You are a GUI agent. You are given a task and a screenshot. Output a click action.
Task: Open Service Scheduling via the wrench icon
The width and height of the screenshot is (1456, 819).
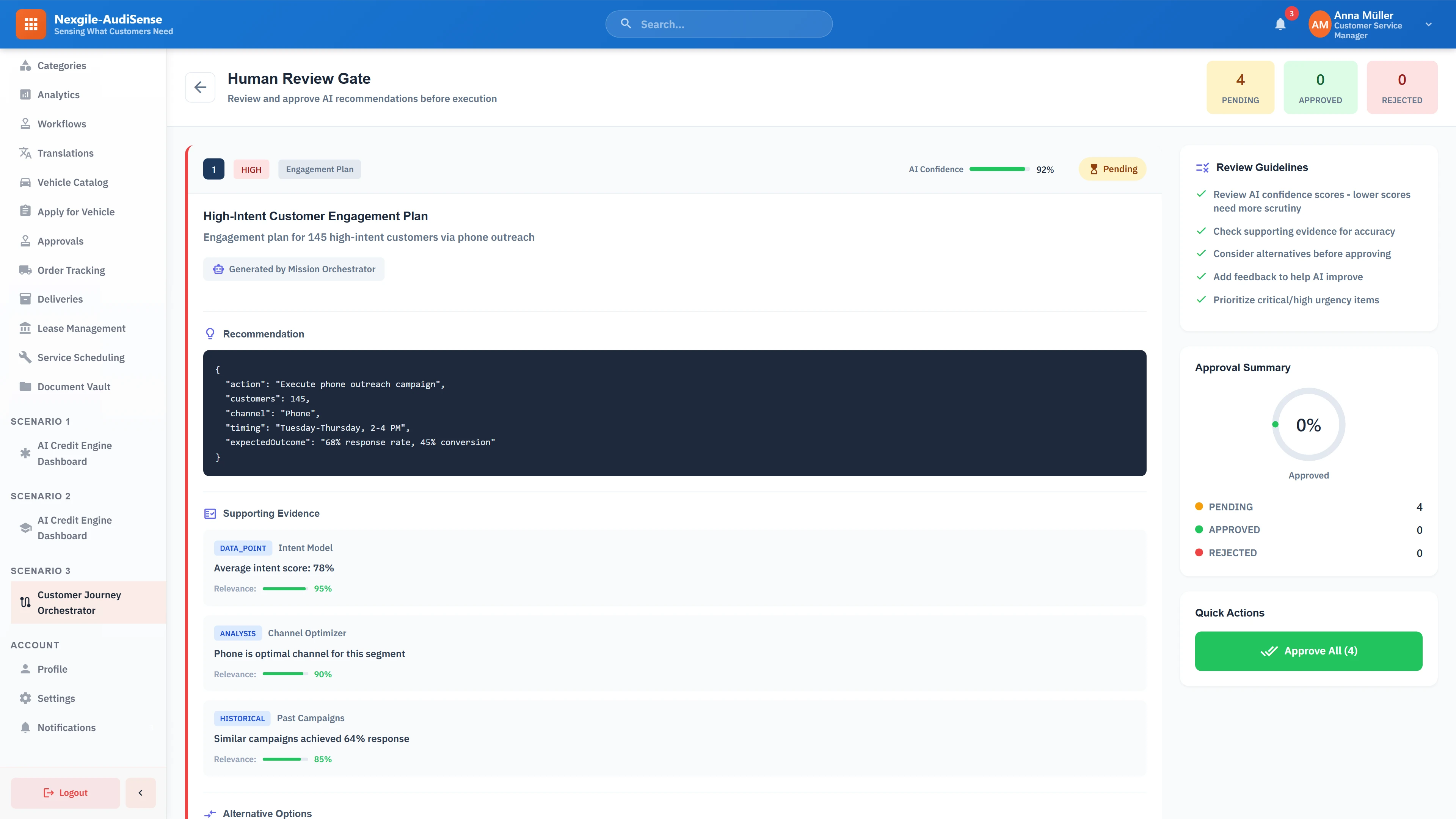(x=25, y=357)
